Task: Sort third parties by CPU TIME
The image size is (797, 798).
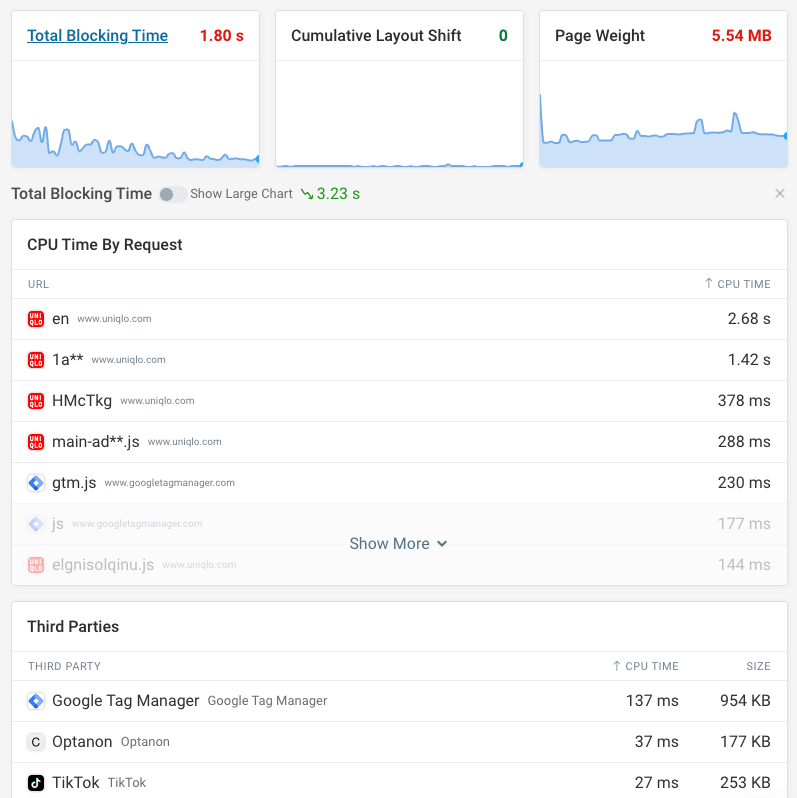Action: (645, 666)
